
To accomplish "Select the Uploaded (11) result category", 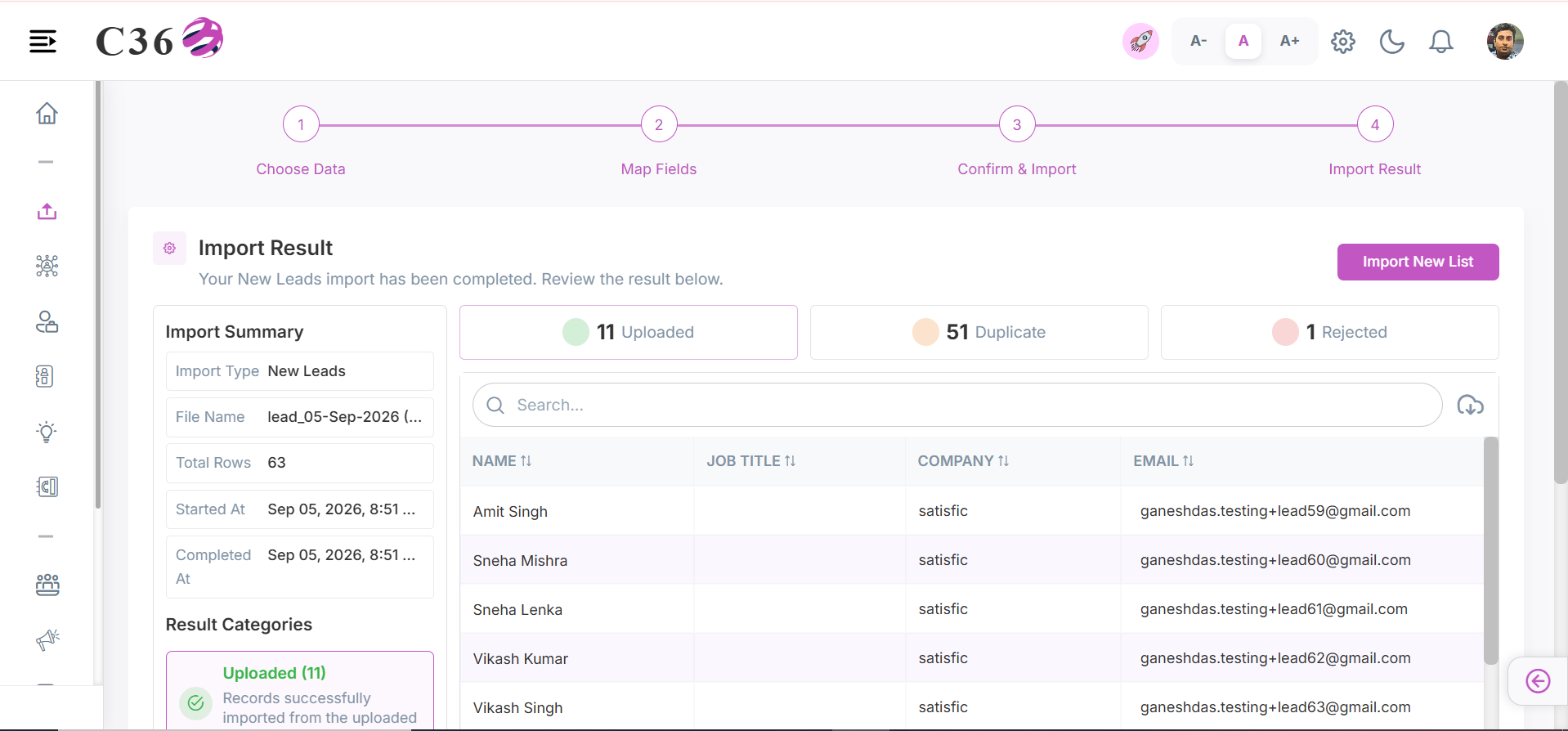I will pos(300,691).
